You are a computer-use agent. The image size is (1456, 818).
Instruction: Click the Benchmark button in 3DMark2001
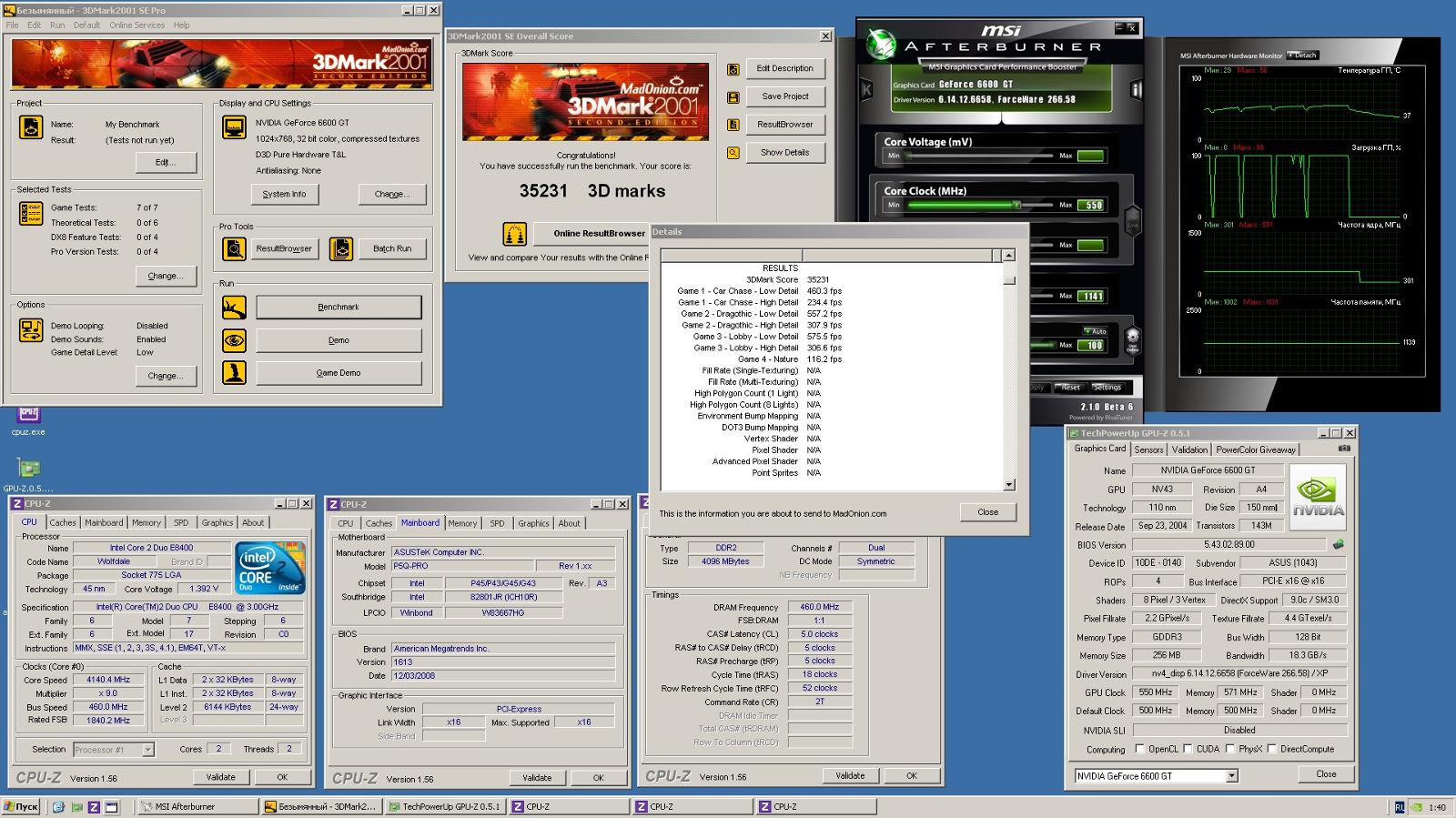tap(339, 308)
